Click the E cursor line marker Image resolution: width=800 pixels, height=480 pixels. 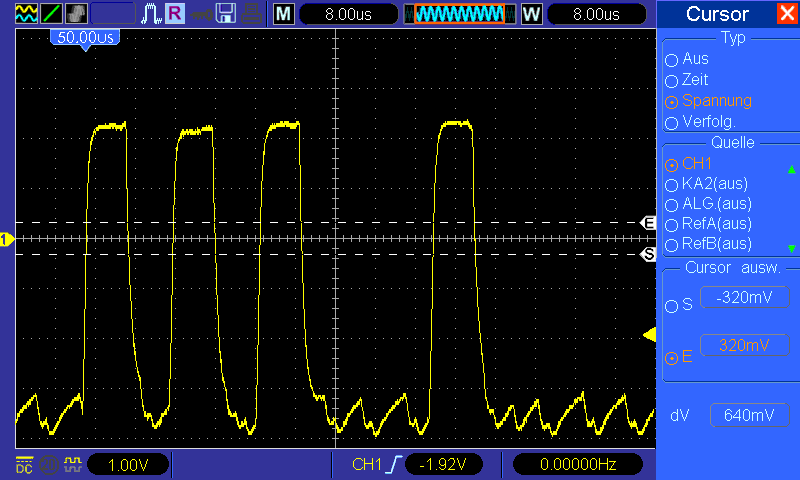648,223
